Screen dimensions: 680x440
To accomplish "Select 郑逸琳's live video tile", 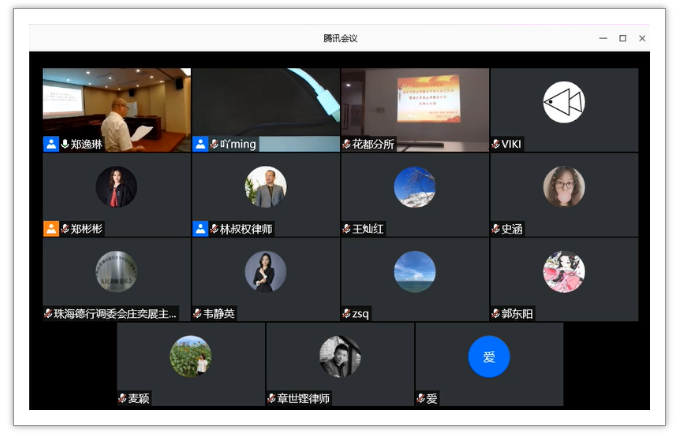I will (117, 110).
